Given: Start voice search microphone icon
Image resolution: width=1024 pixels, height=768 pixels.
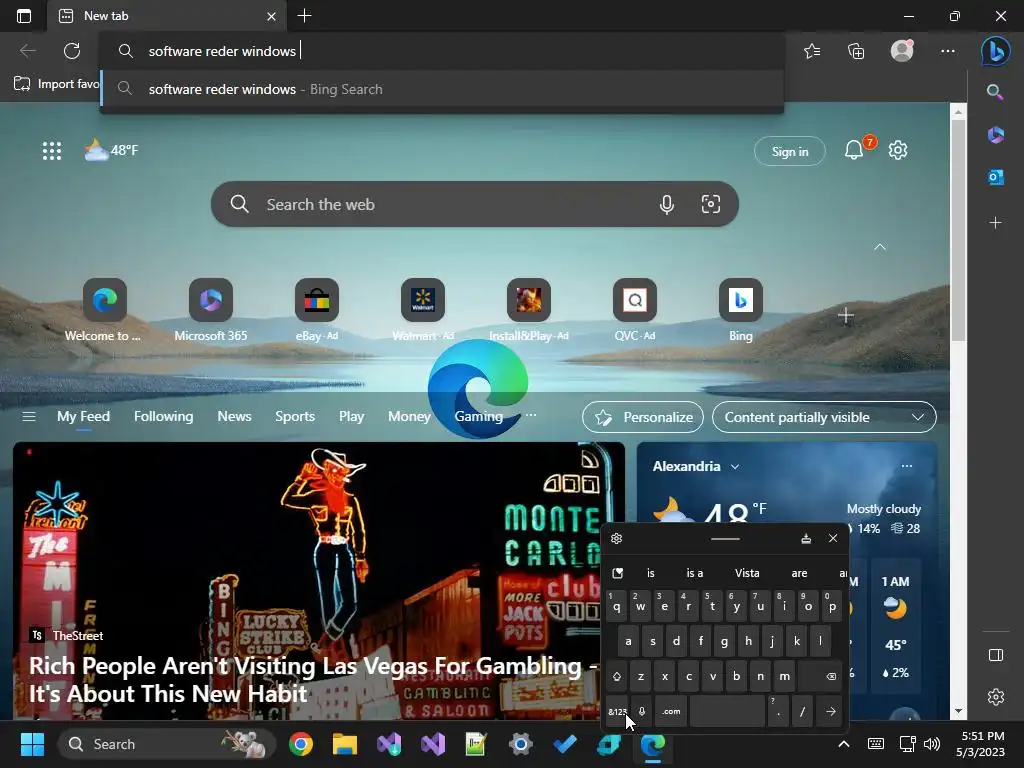Looking at the screenshot, I should (x=666, y=204).
